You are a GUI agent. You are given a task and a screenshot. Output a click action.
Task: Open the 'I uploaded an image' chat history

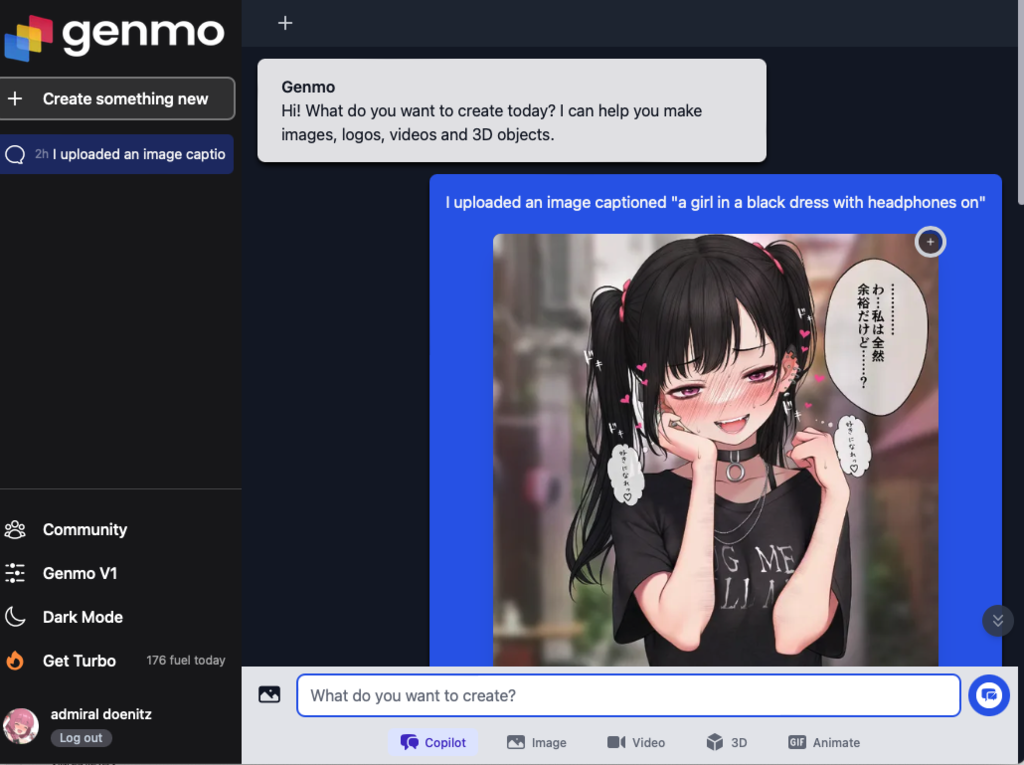click(x=117, y=154)
